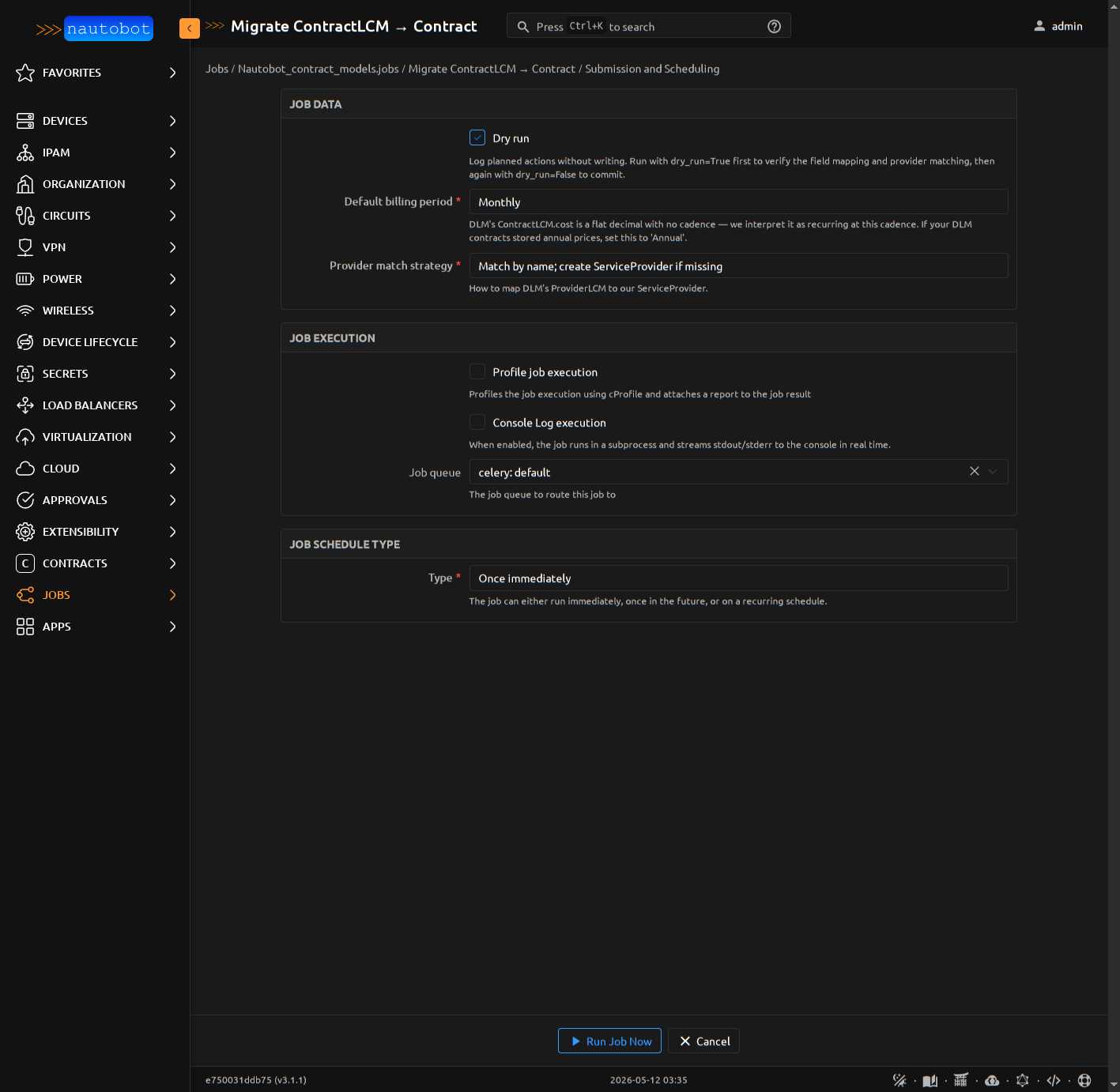Click the admin user avatar icon
Viewport: 1120px width, 1092px height.
pyautogui.click(x=1039, y=26)
